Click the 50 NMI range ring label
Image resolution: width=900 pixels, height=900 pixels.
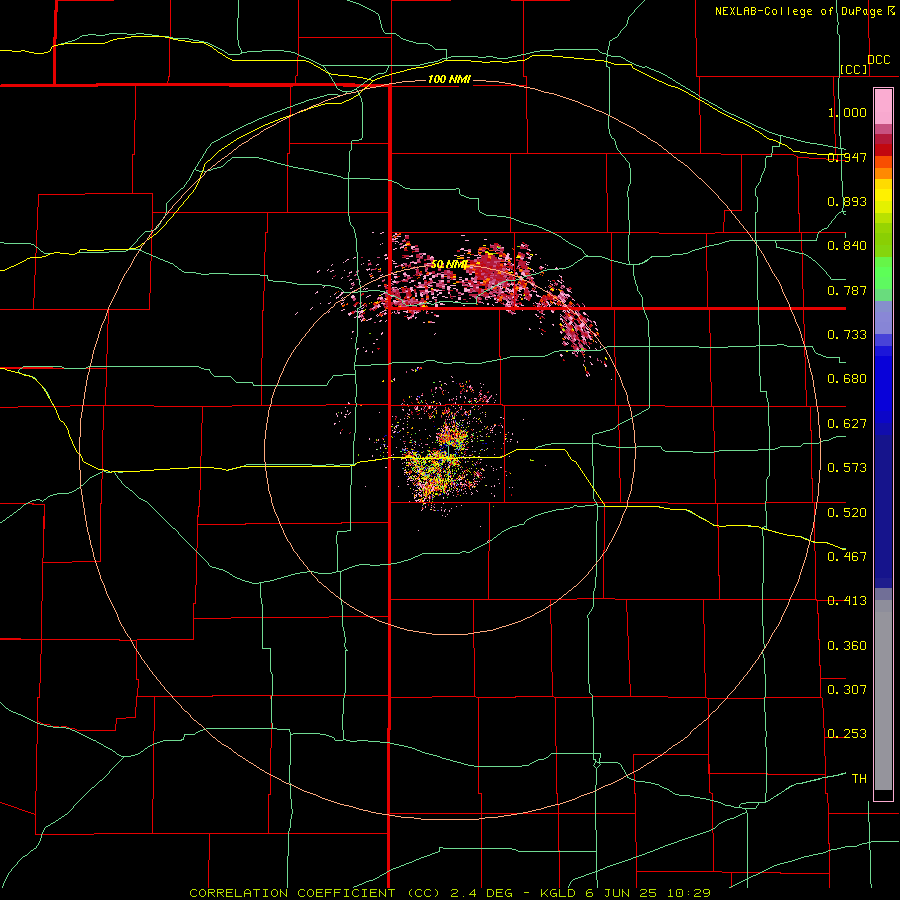pyautogui.click(x=449, y=265)
